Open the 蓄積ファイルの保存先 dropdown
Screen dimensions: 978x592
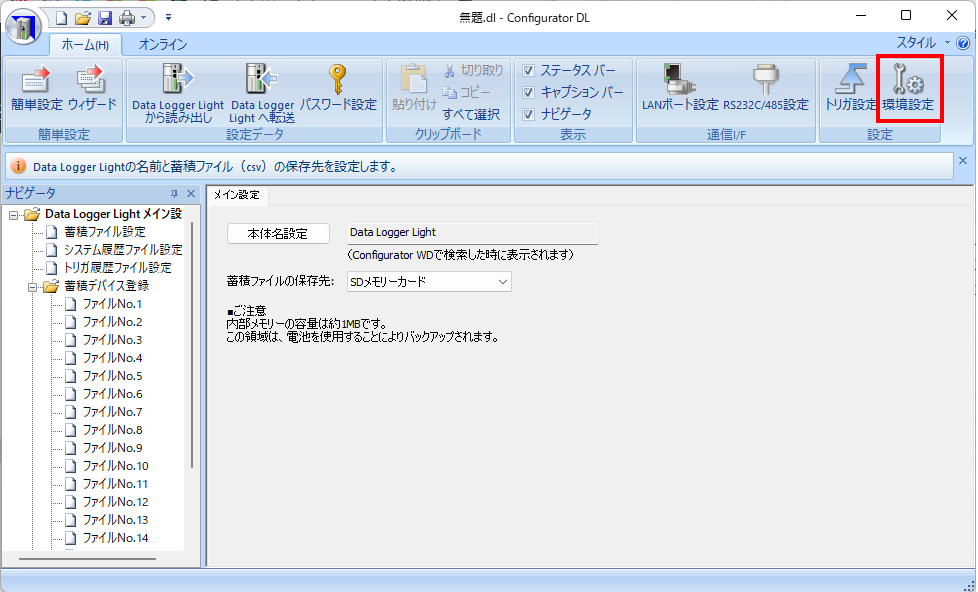502,281
